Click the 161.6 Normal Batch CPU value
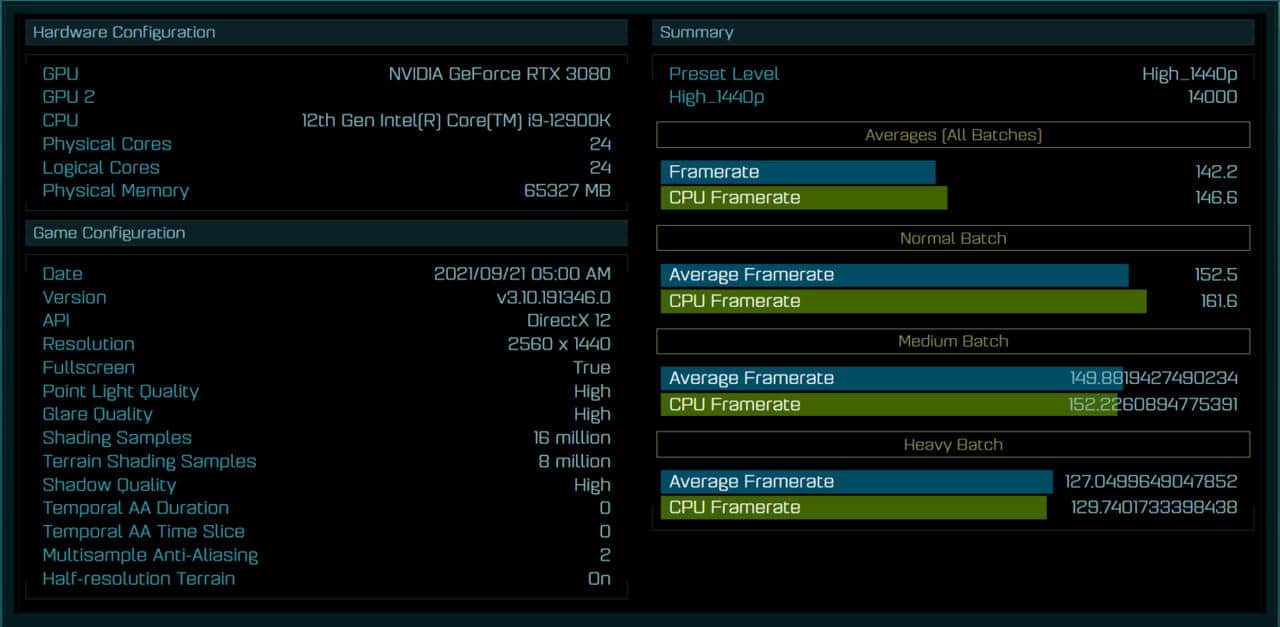 (1217, 301)
